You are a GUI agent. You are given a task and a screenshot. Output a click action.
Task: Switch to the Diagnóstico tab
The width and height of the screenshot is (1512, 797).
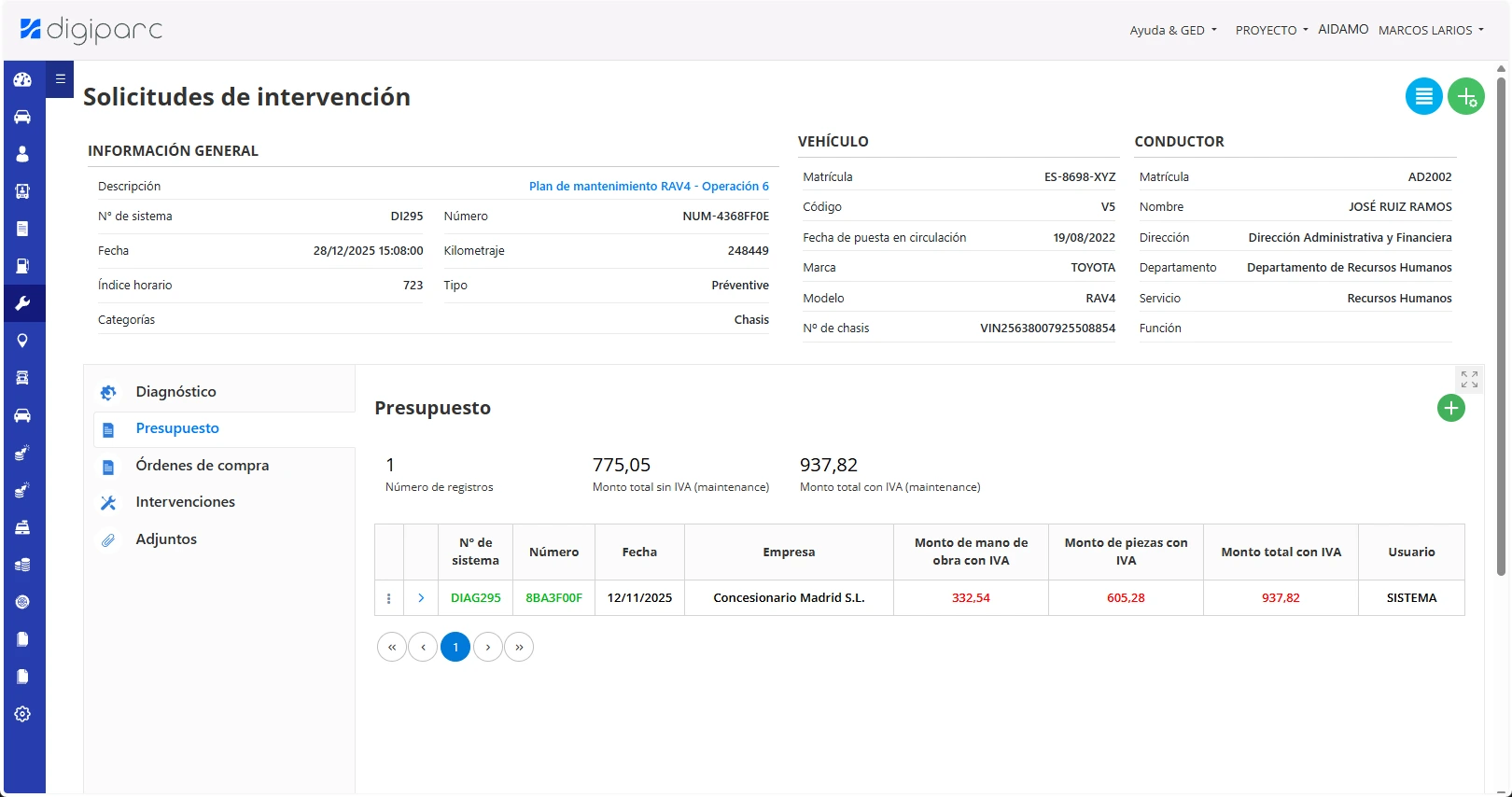(x=175, y=392)
